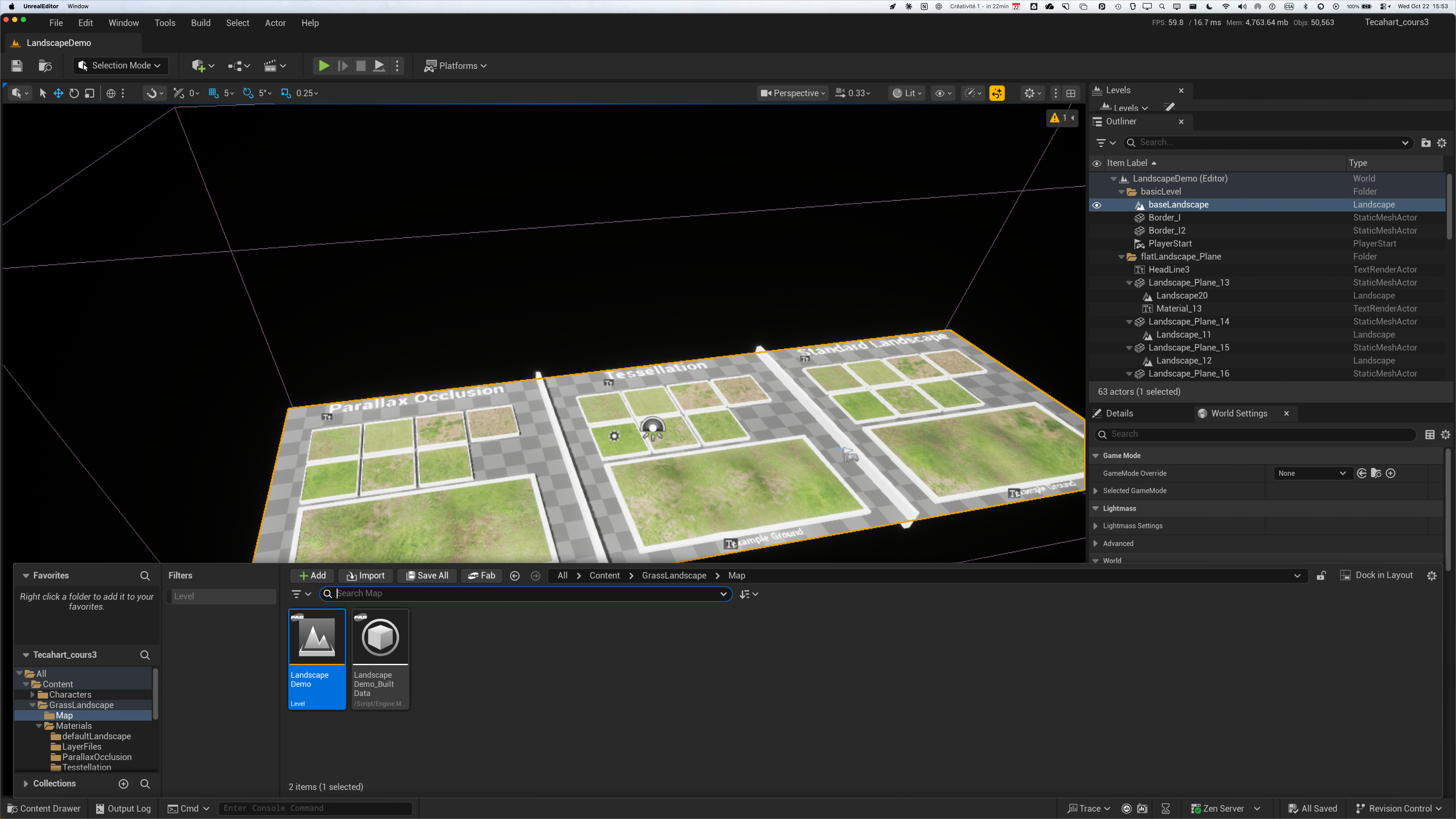The height and width of the screenshot is (819, 1456).
Task: Stop the play session
Action: click(x=361, y=66)
